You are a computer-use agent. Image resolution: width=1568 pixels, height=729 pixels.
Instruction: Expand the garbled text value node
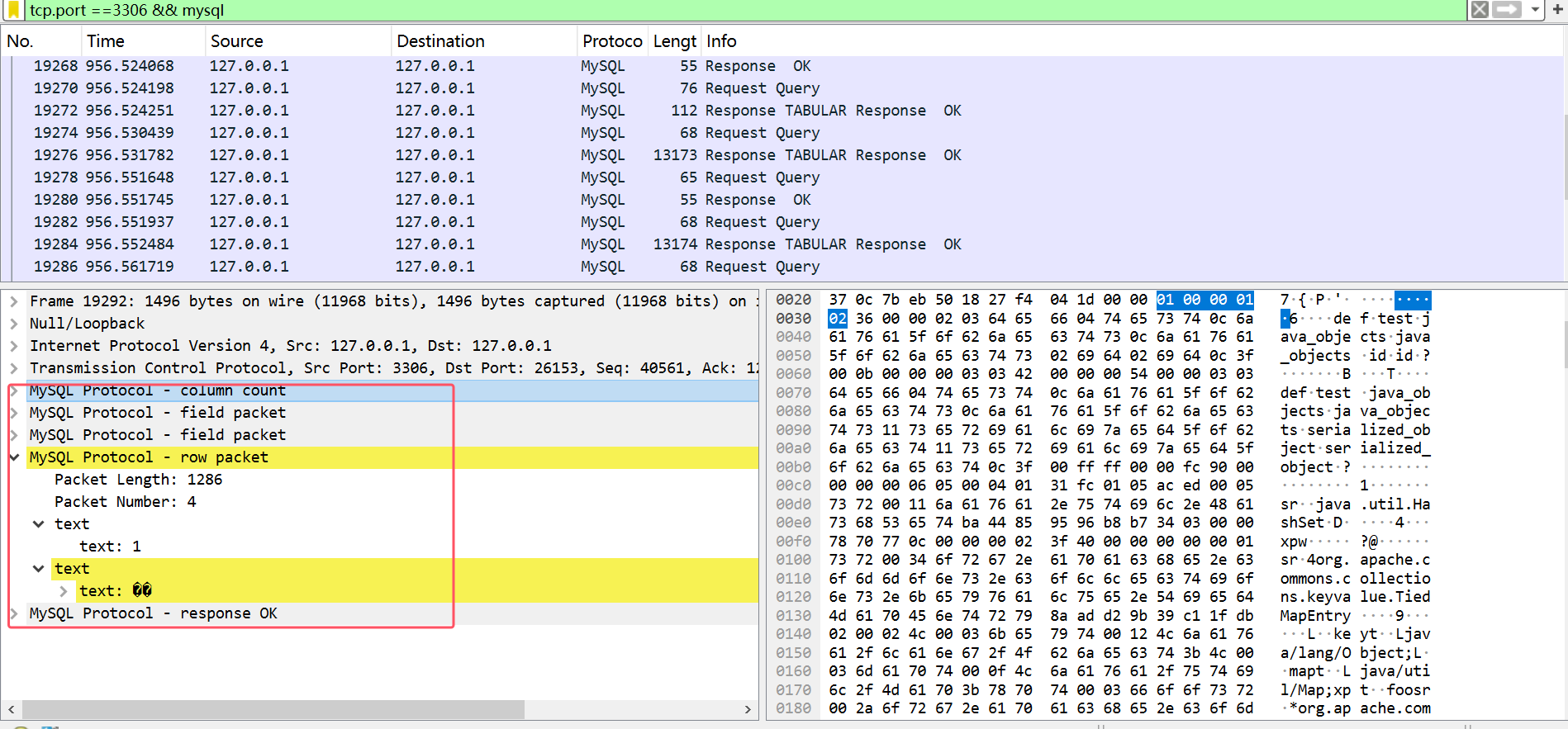click(64, 591)
